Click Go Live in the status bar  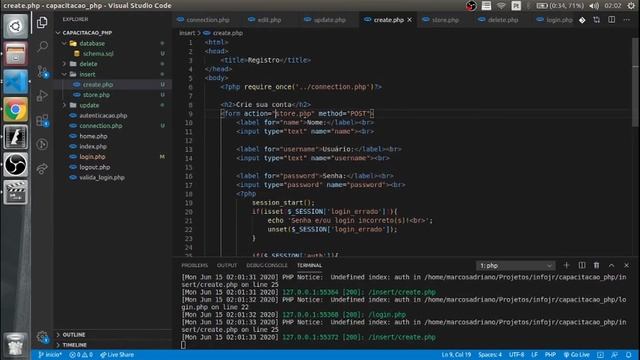coord(576,355)
